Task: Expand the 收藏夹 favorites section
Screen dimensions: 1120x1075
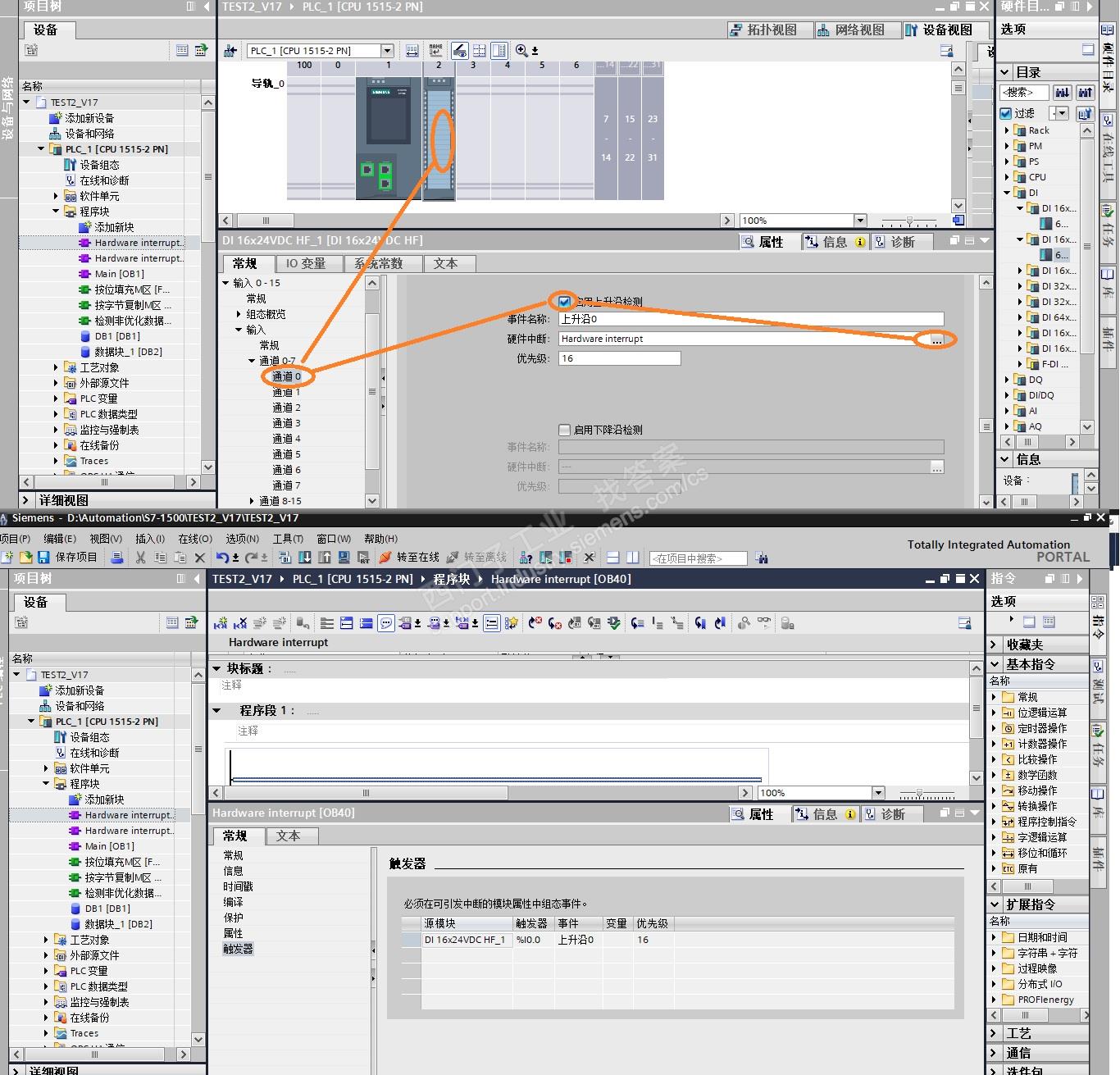Action: tap(995, 645)
